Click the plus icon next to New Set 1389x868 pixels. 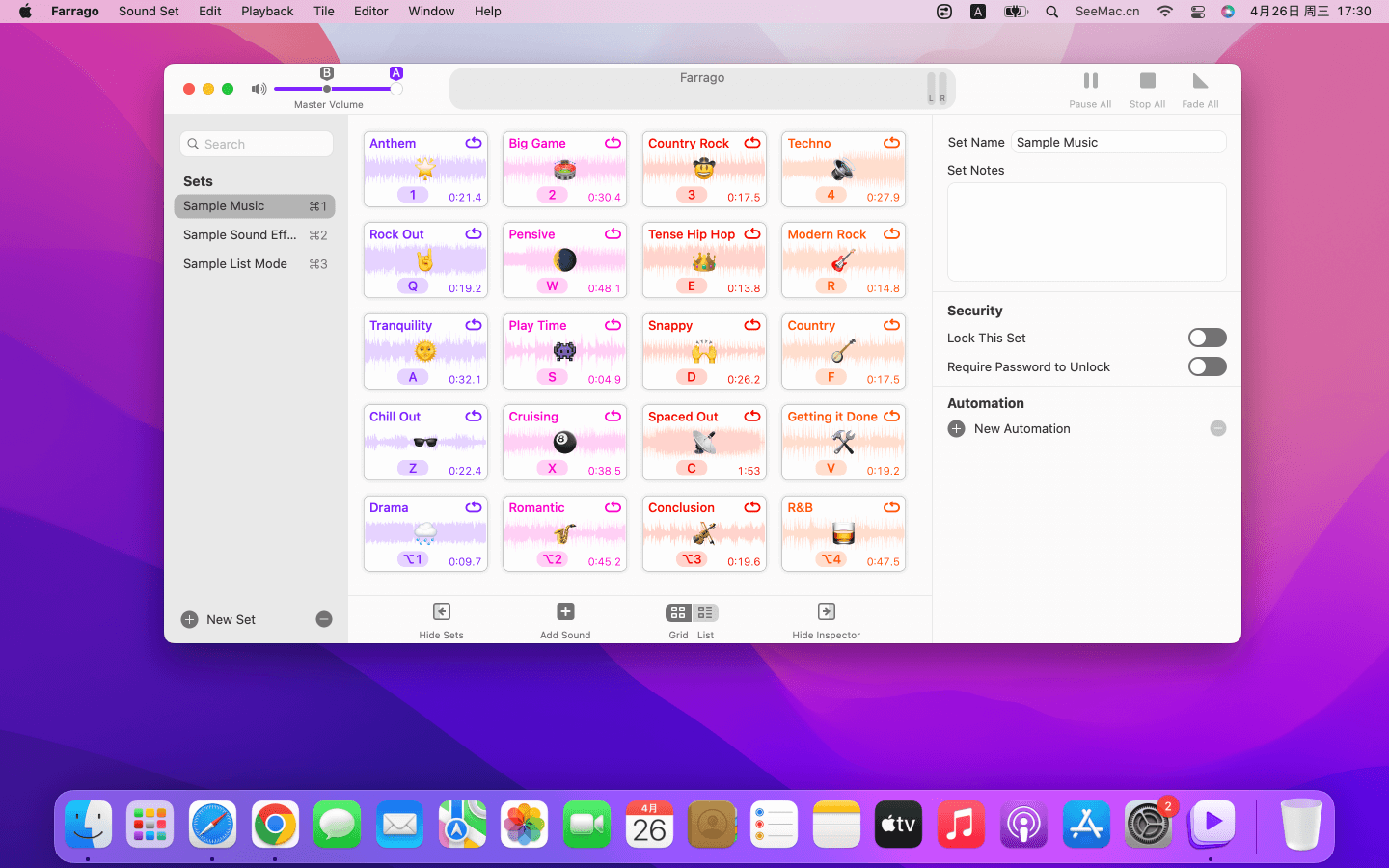pyautogui.click(x=190, y=620)
